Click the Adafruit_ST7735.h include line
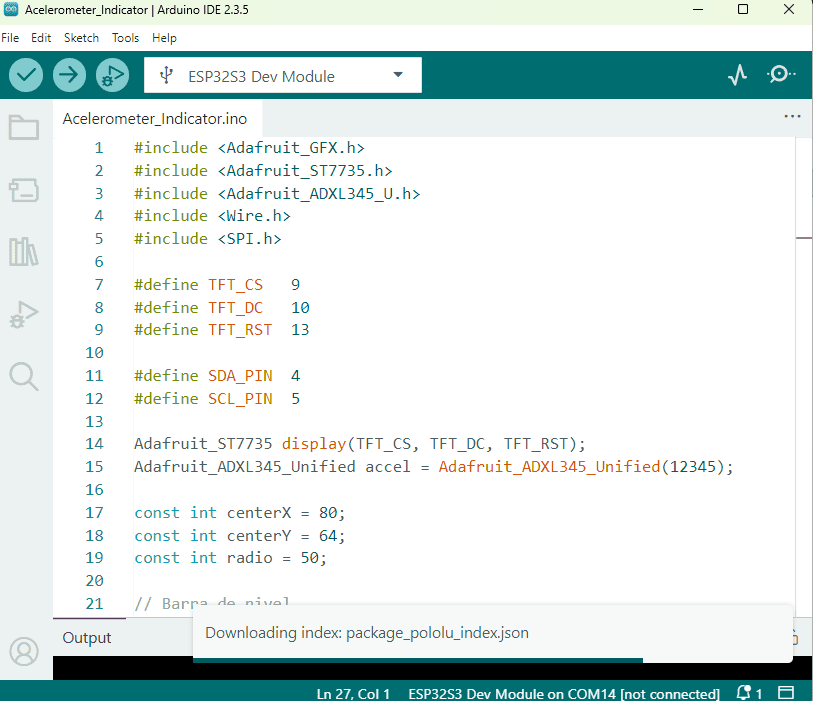 point(263,171)
